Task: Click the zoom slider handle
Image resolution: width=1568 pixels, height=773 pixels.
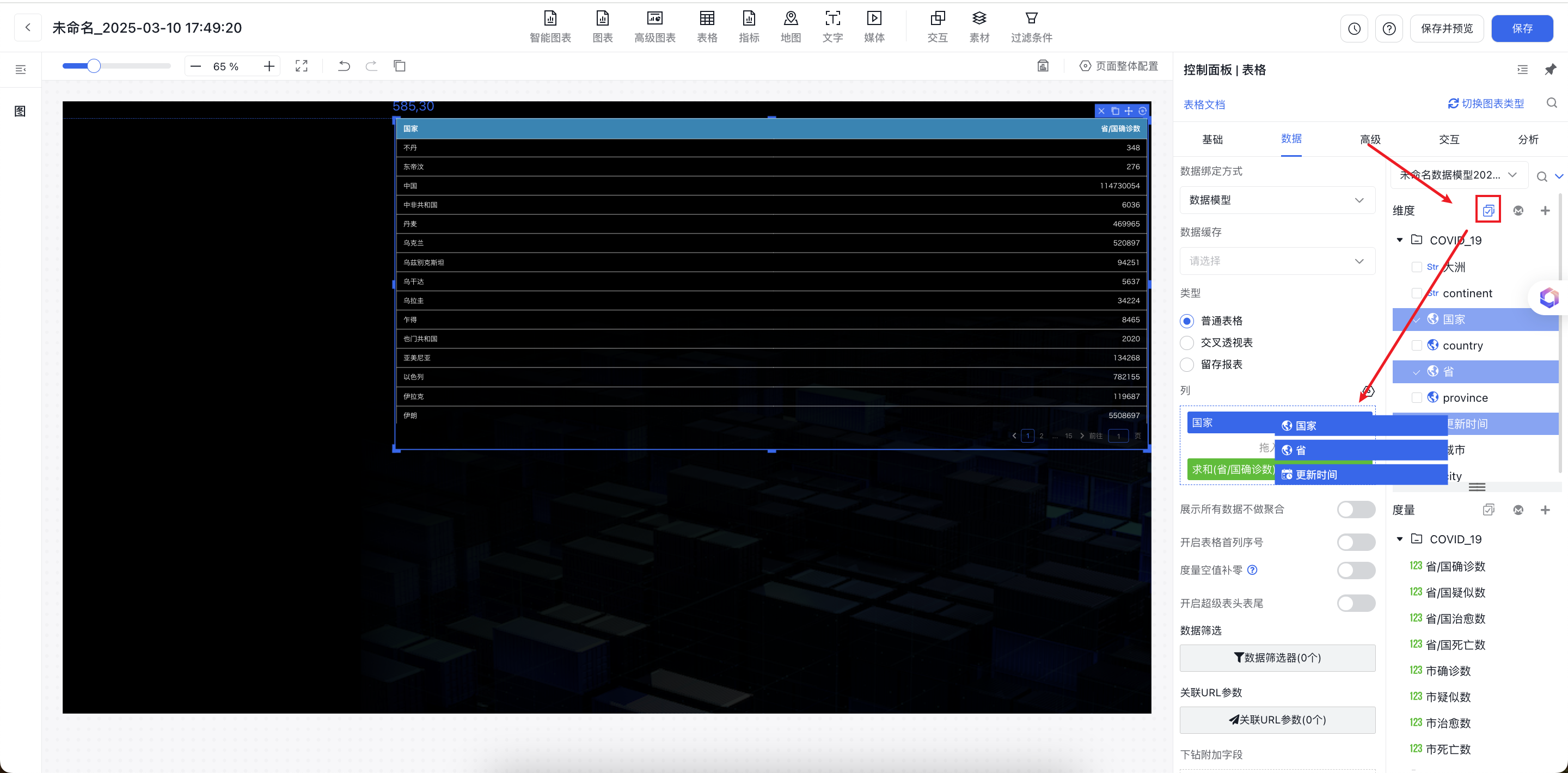Action: tap(93, 66)
